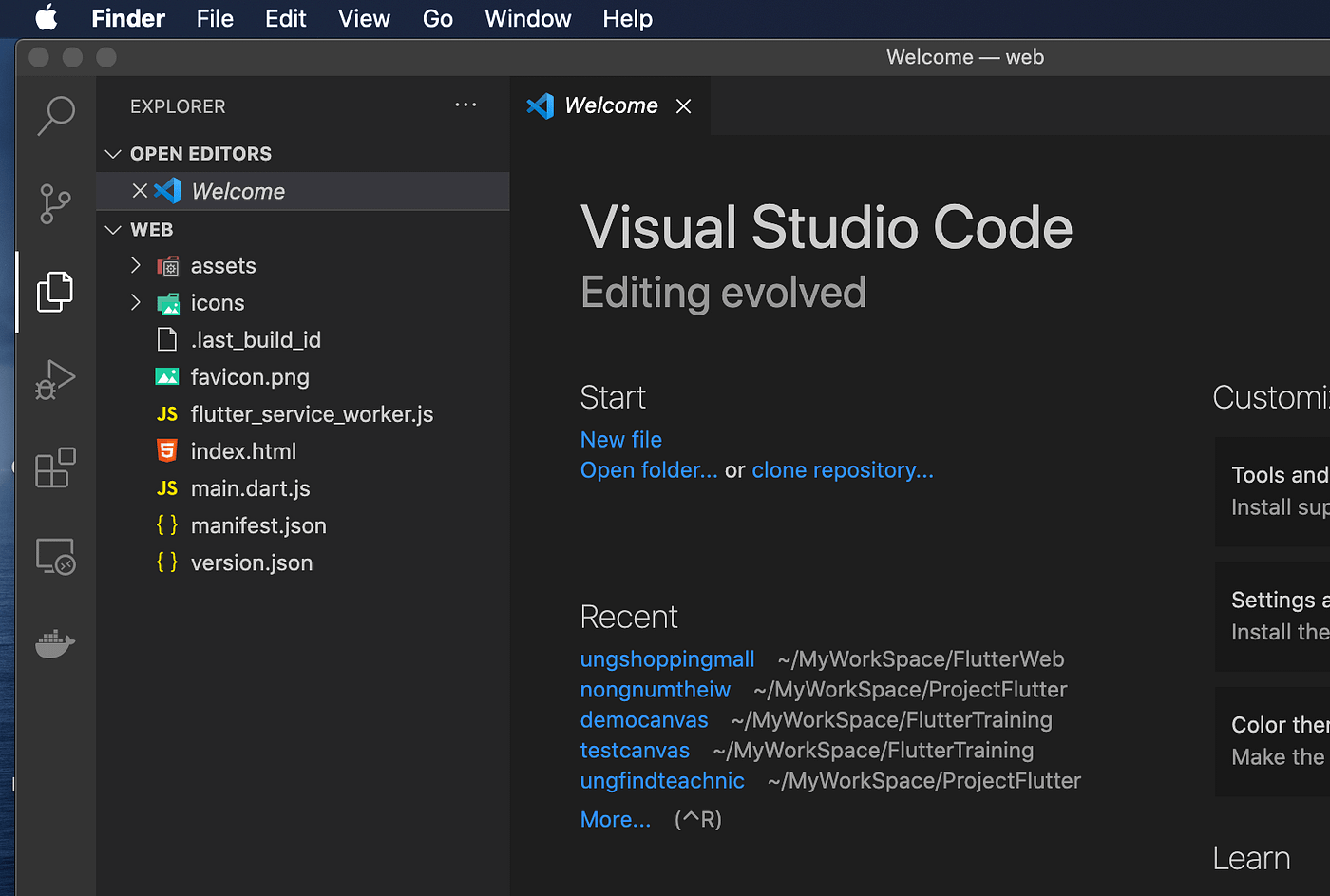
Task: Select the Extensions icon
Action: 55,467
